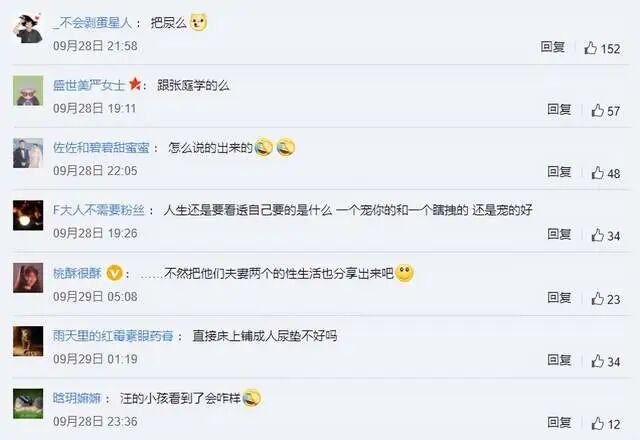
Task: Click avatar of the last commenter
Action: click(28, 403)
